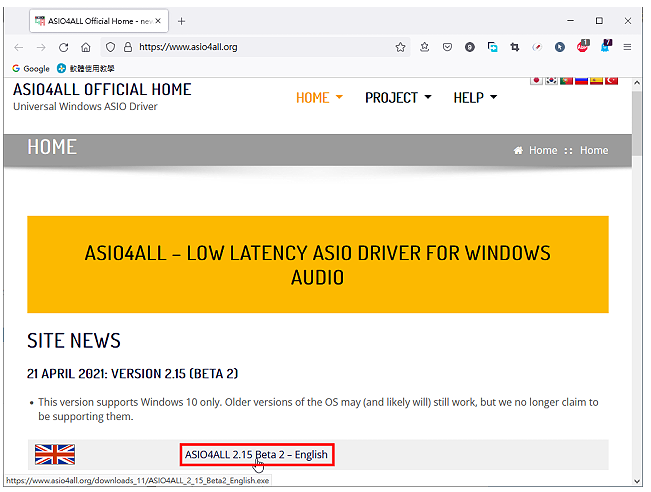Open the bookmarks import tray icon

[x=424, y=47]
